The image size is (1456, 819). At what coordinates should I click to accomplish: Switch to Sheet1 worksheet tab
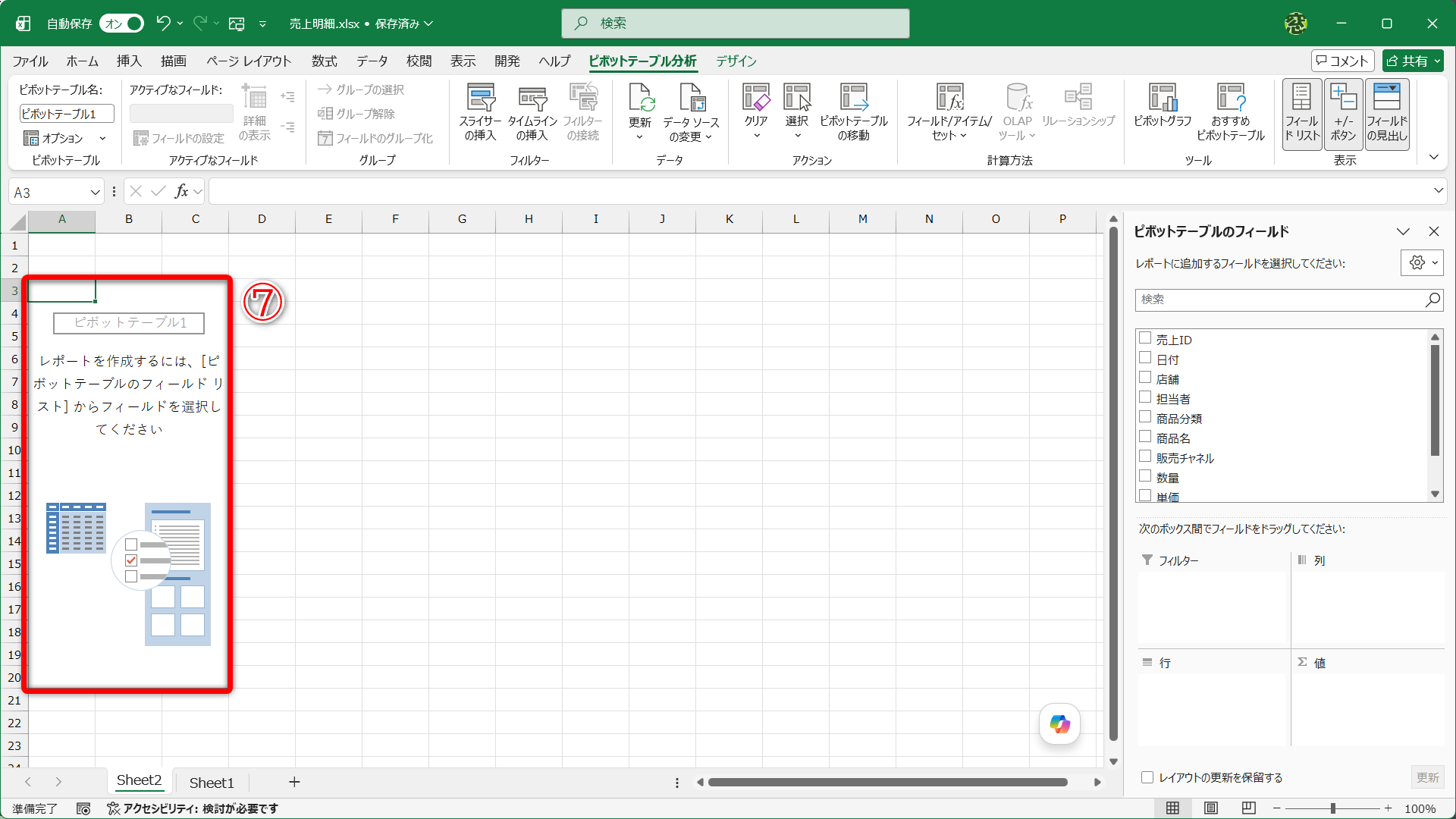coord(212,783)
